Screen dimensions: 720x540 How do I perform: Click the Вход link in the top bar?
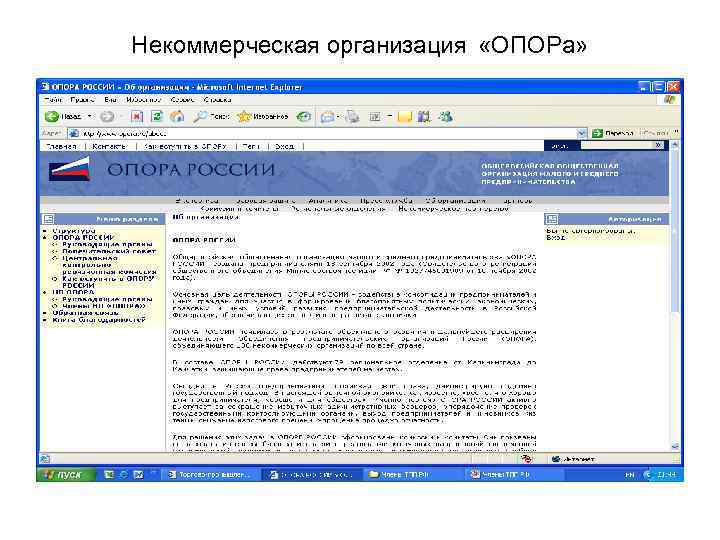(284, 146)
